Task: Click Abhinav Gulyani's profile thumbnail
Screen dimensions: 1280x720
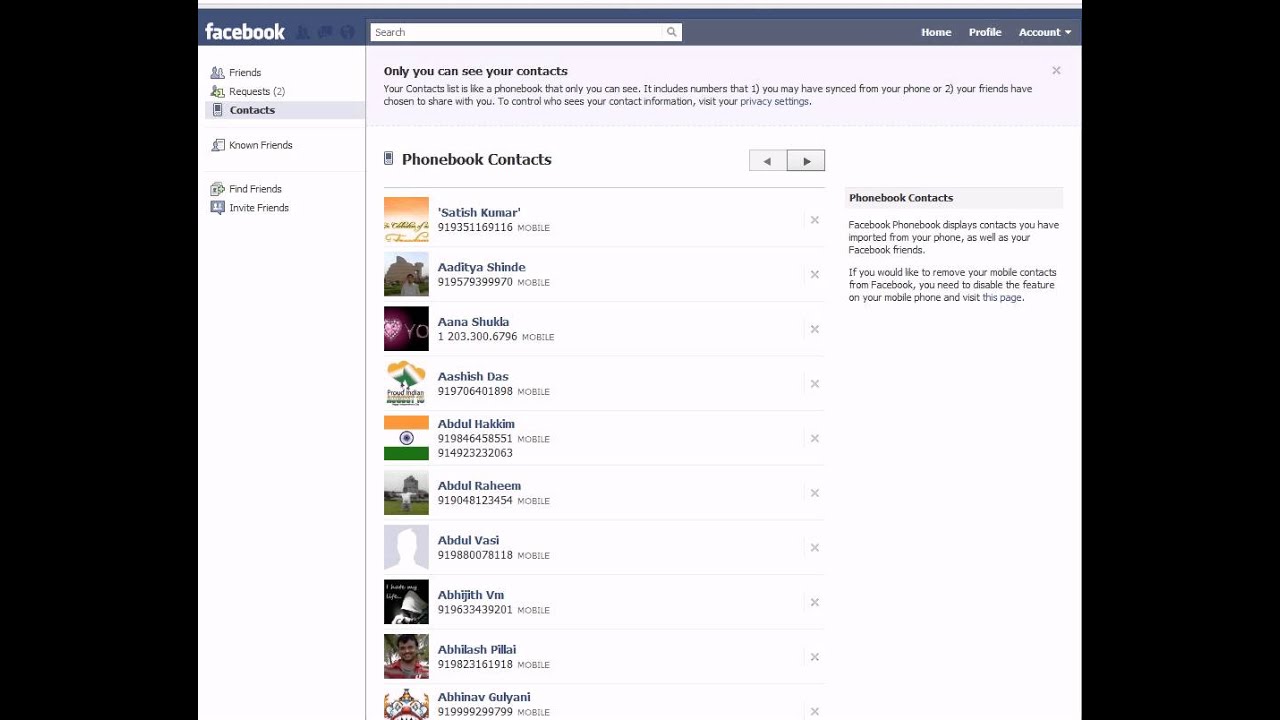Action: 406,705
